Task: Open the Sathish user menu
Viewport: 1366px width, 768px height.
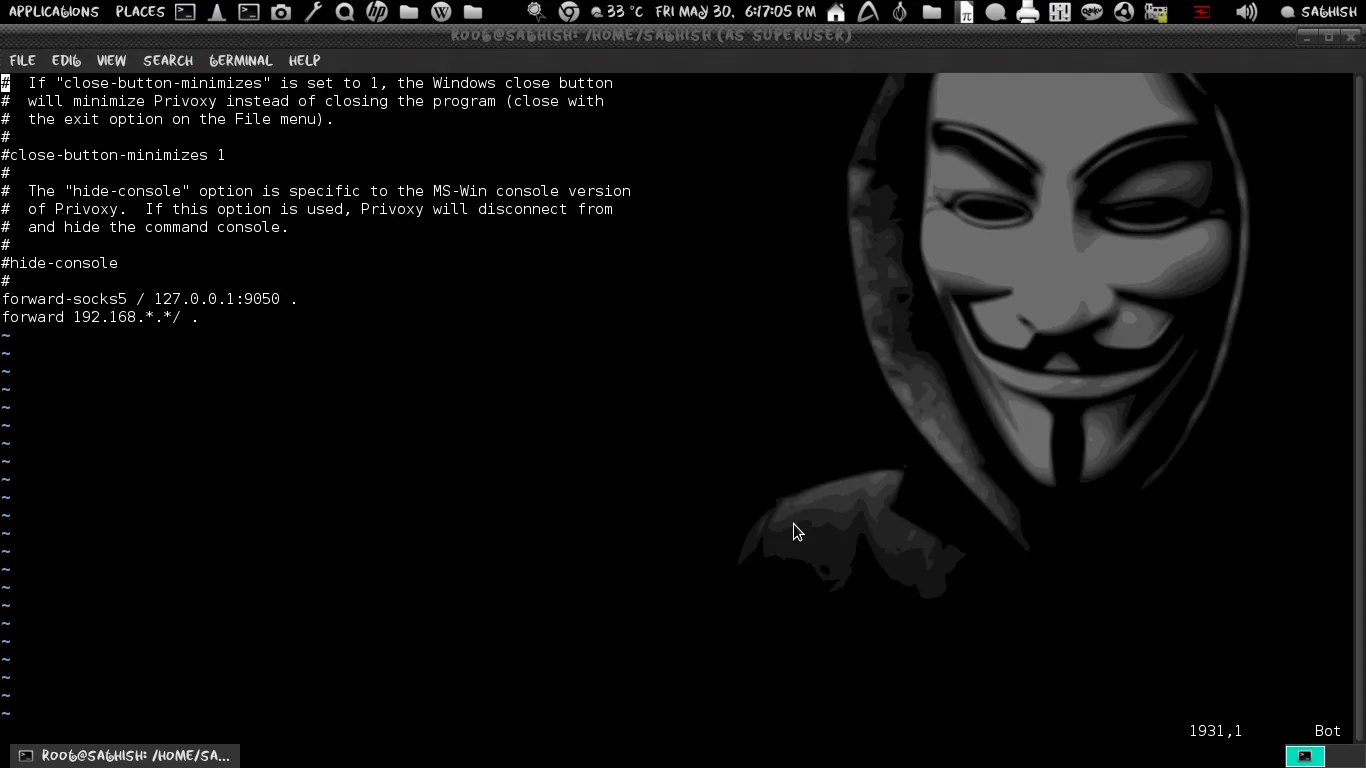Action: pyautogui.click(x=1319, y=12)
